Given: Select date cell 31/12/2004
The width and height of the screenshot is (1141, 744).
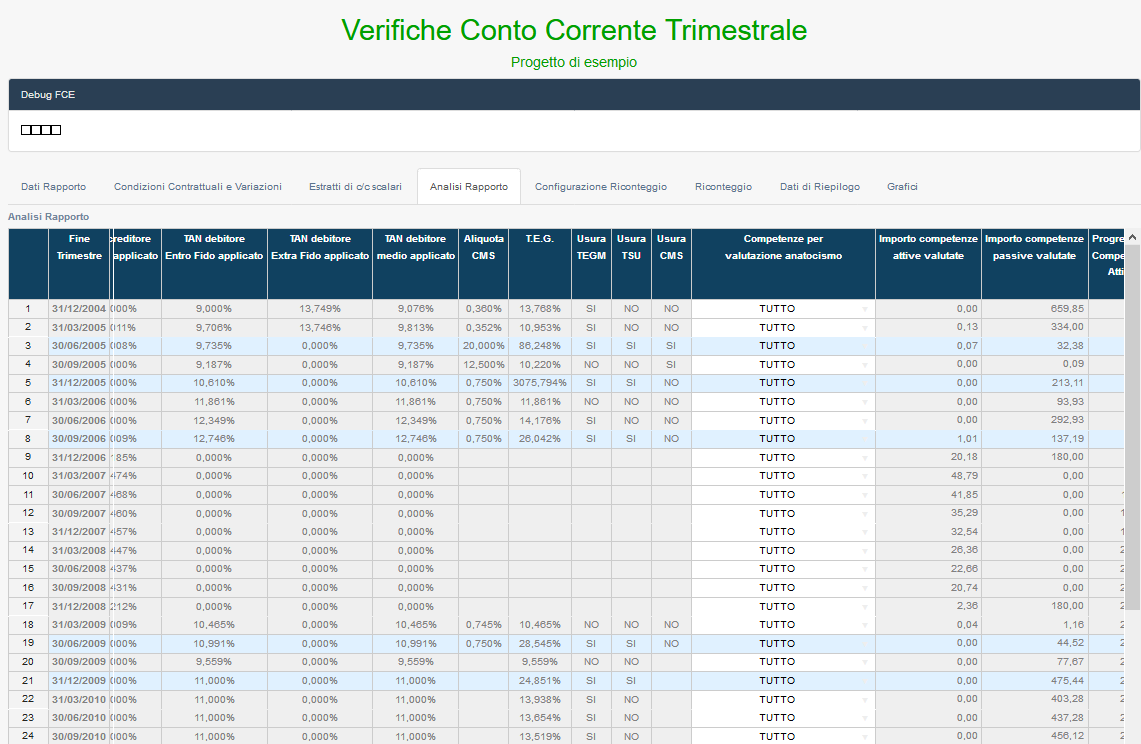Looking at the screenshot, I should [x=79, y=309].
